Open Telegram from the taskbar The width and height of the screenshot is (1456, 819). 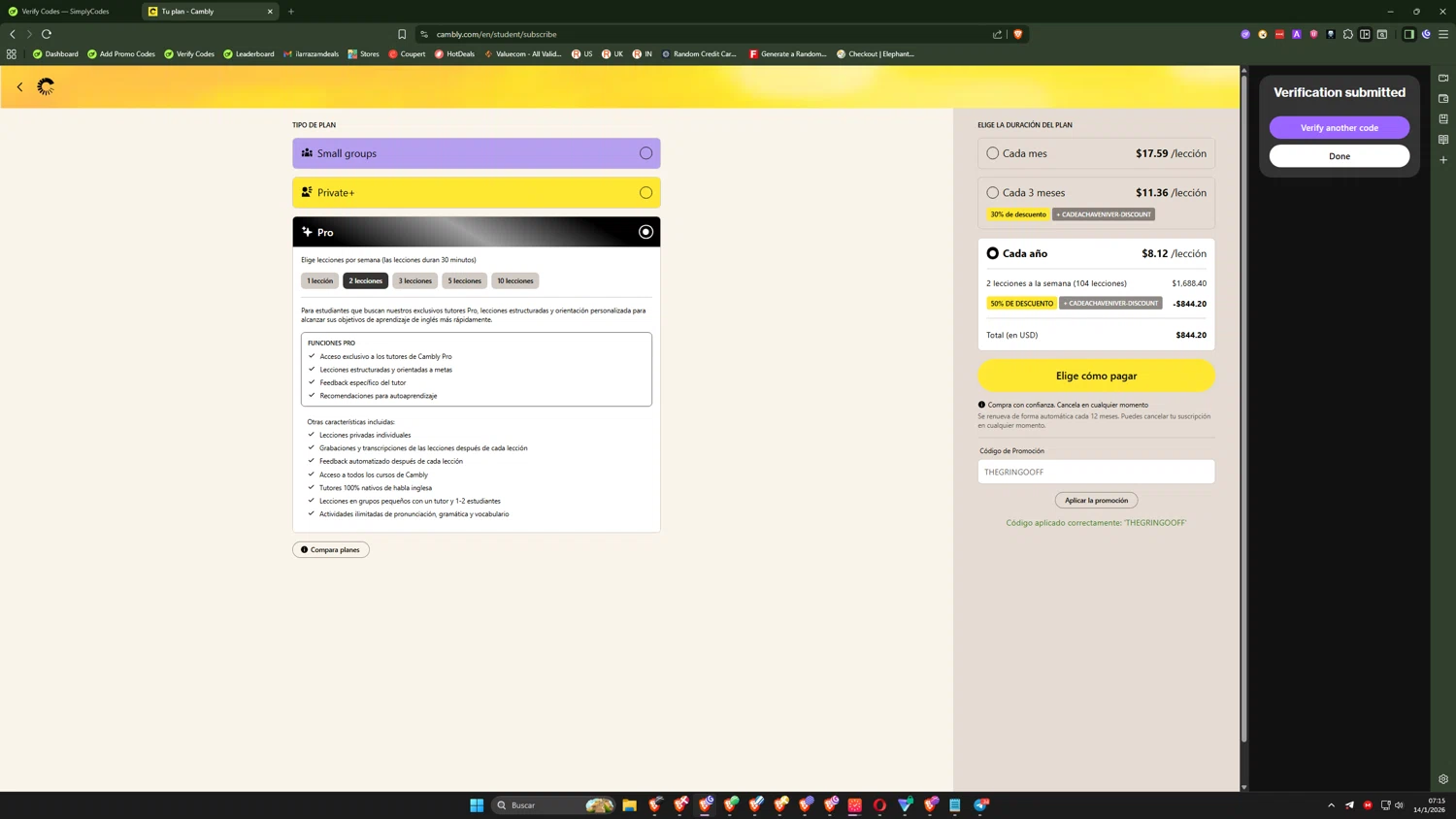(x=981, y=805)
